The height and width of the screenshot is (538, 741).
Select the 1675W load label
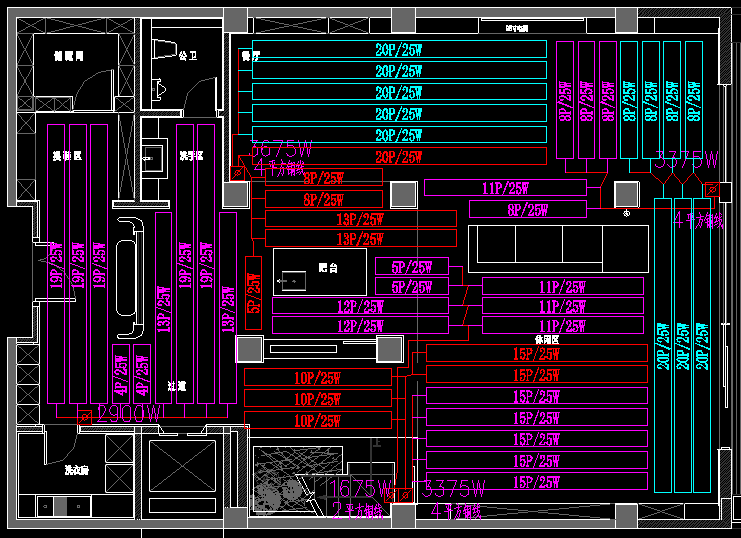(x=358, y=489)
